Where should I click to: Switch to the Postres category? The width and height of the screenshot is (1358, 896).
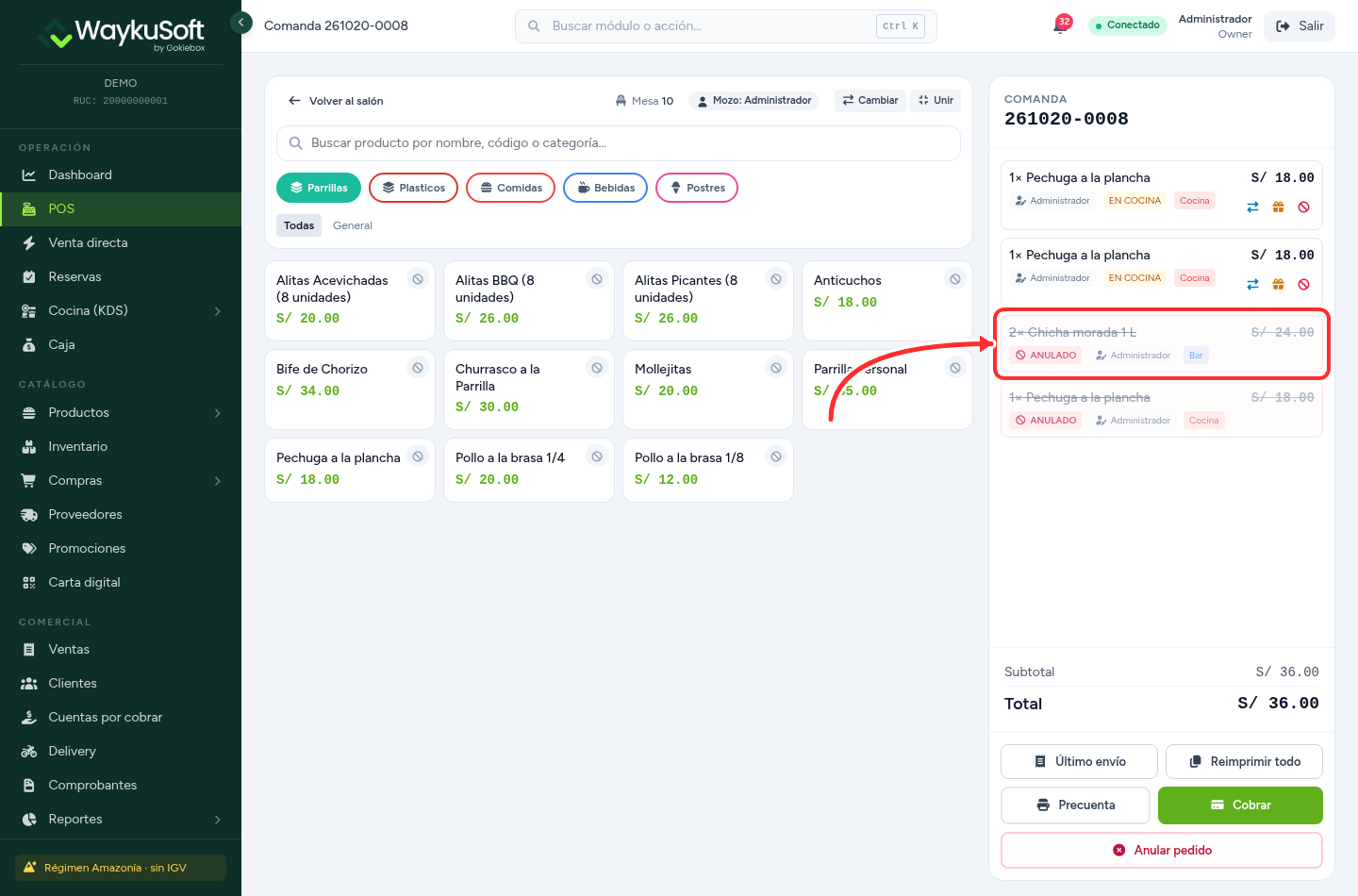click(x=697, y=188)
